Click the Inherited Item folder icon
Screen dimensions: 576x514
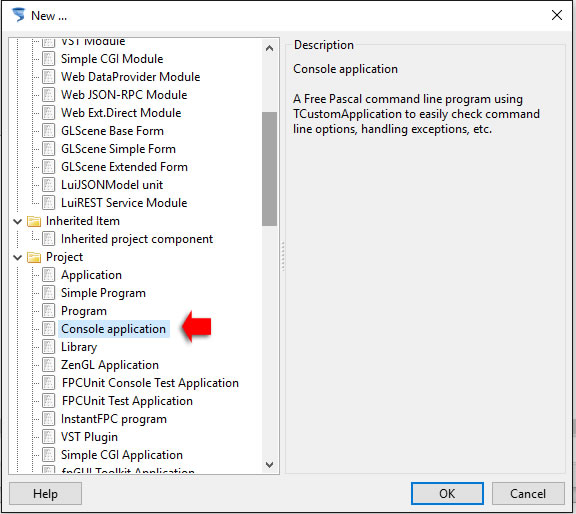[34, 221]
